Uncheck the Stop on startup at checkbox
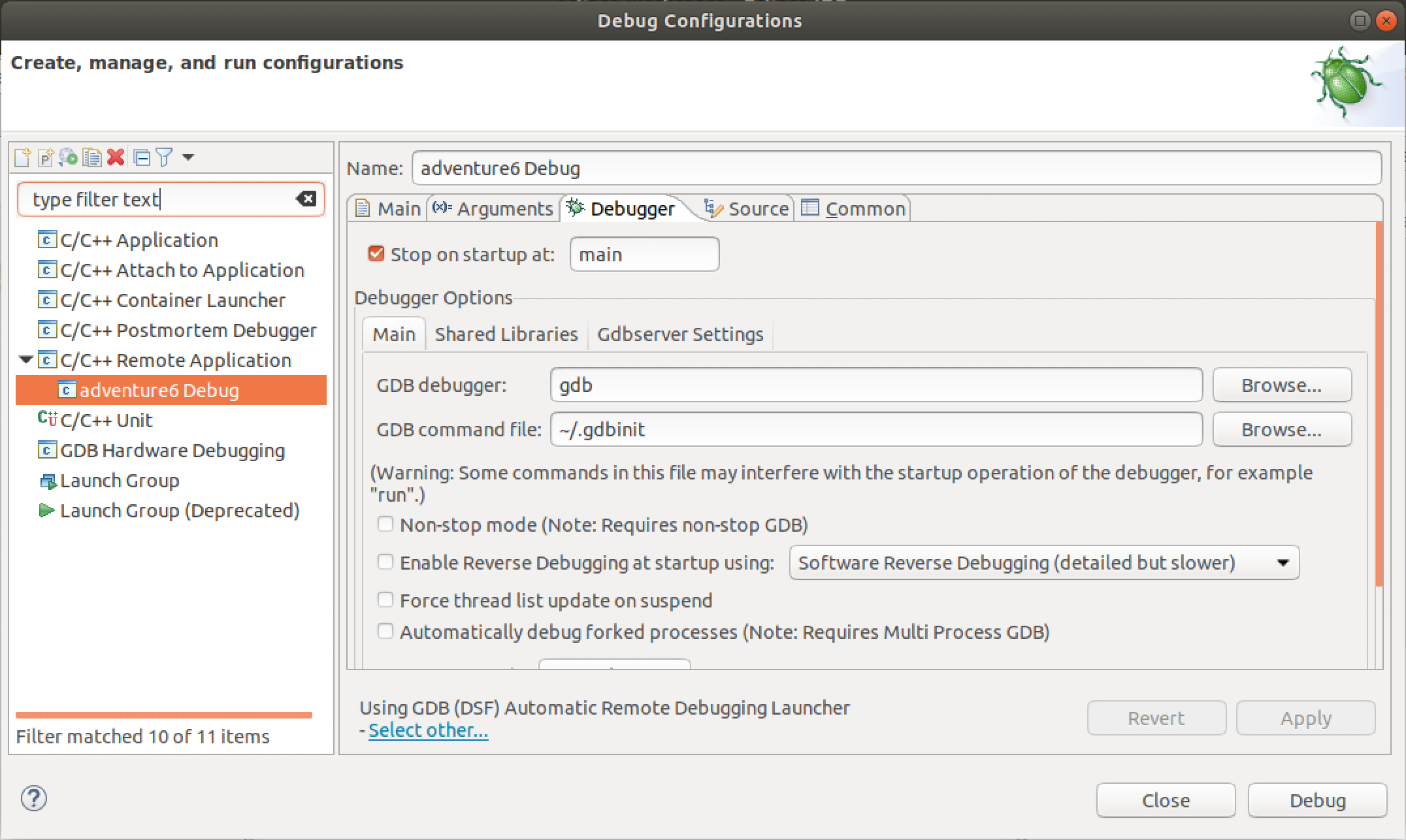 pyautogui.click(x=376, y=253)
